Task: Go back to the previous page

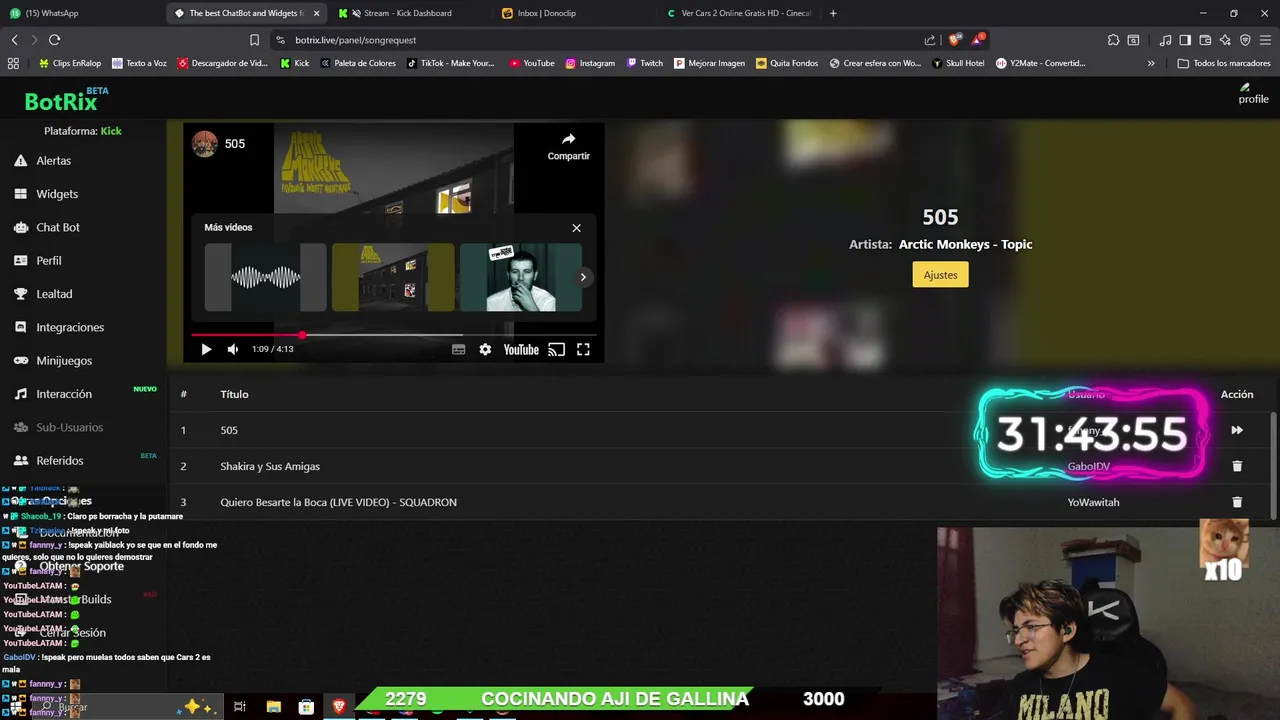Action: (14, 40)
